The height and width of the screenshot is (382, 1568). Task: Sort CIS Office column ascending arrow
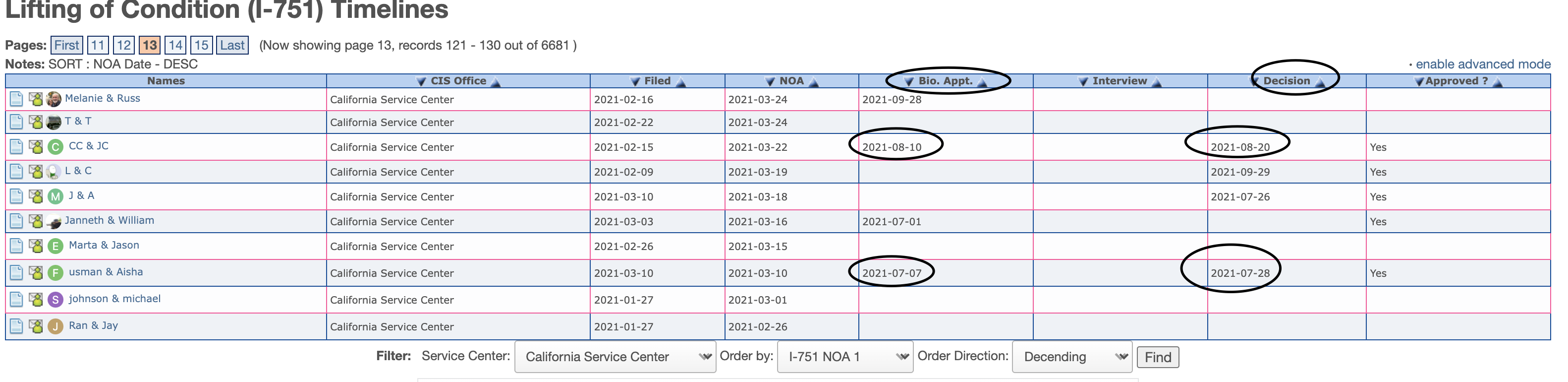(x=496, y=82)
